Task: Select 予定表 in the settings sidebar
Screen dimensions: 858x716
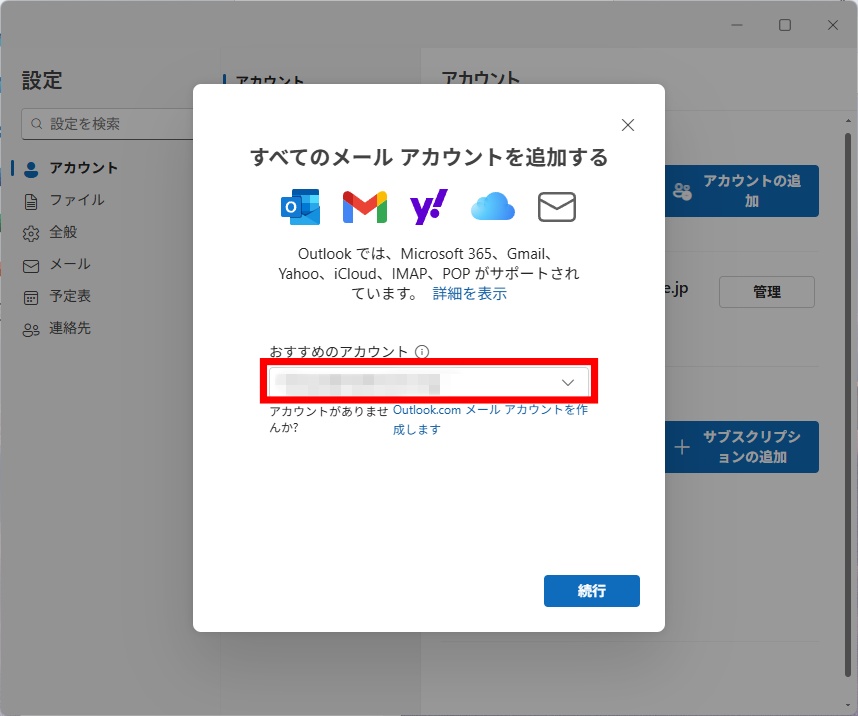Action: coord(70,296)
